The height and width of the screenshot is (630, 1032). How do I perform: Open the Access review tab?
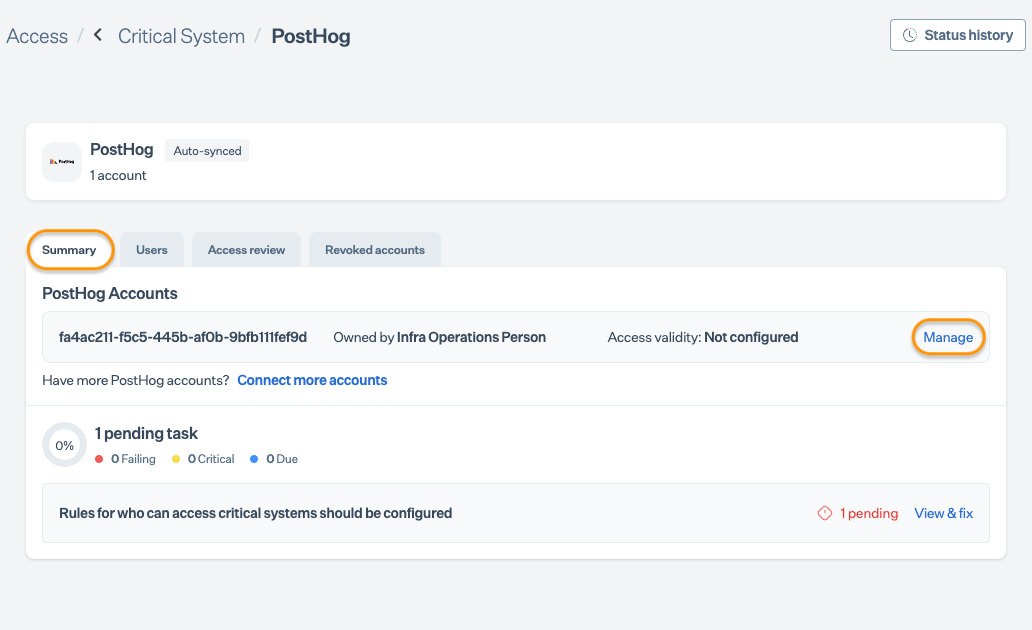tap(246, 250)
